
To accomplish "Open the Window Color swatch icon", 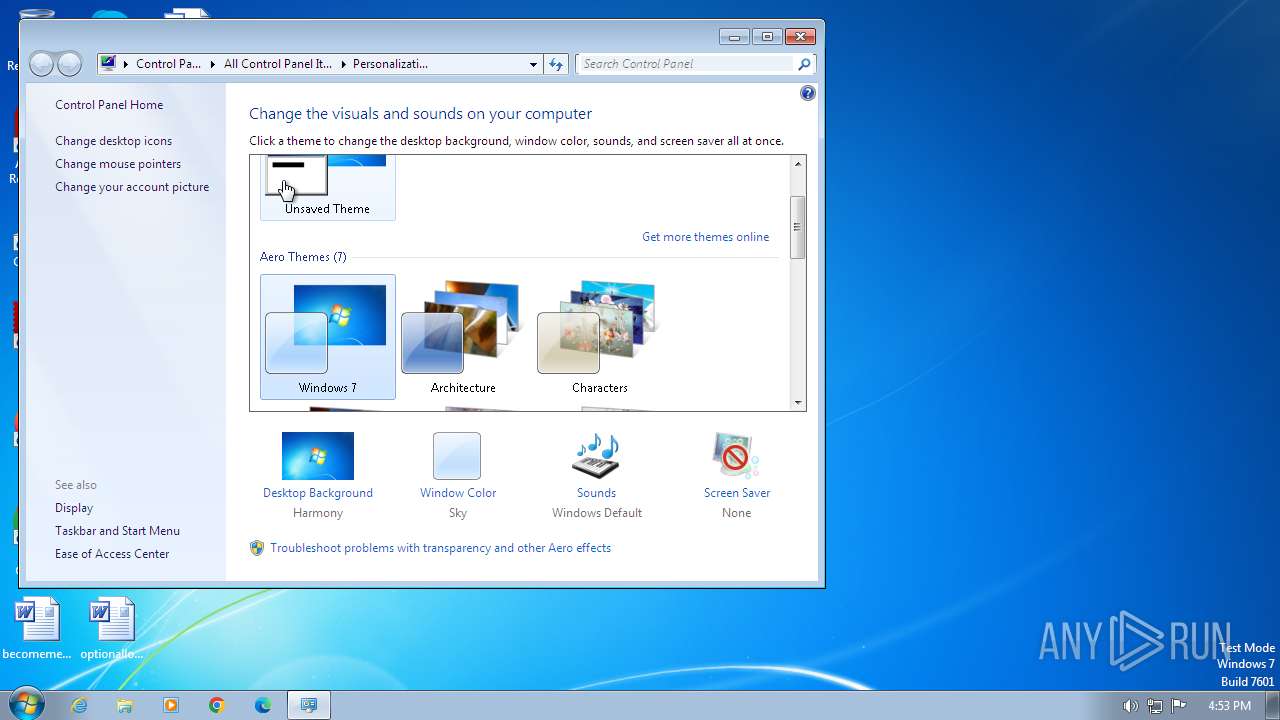I will click(x=457, y=456).
